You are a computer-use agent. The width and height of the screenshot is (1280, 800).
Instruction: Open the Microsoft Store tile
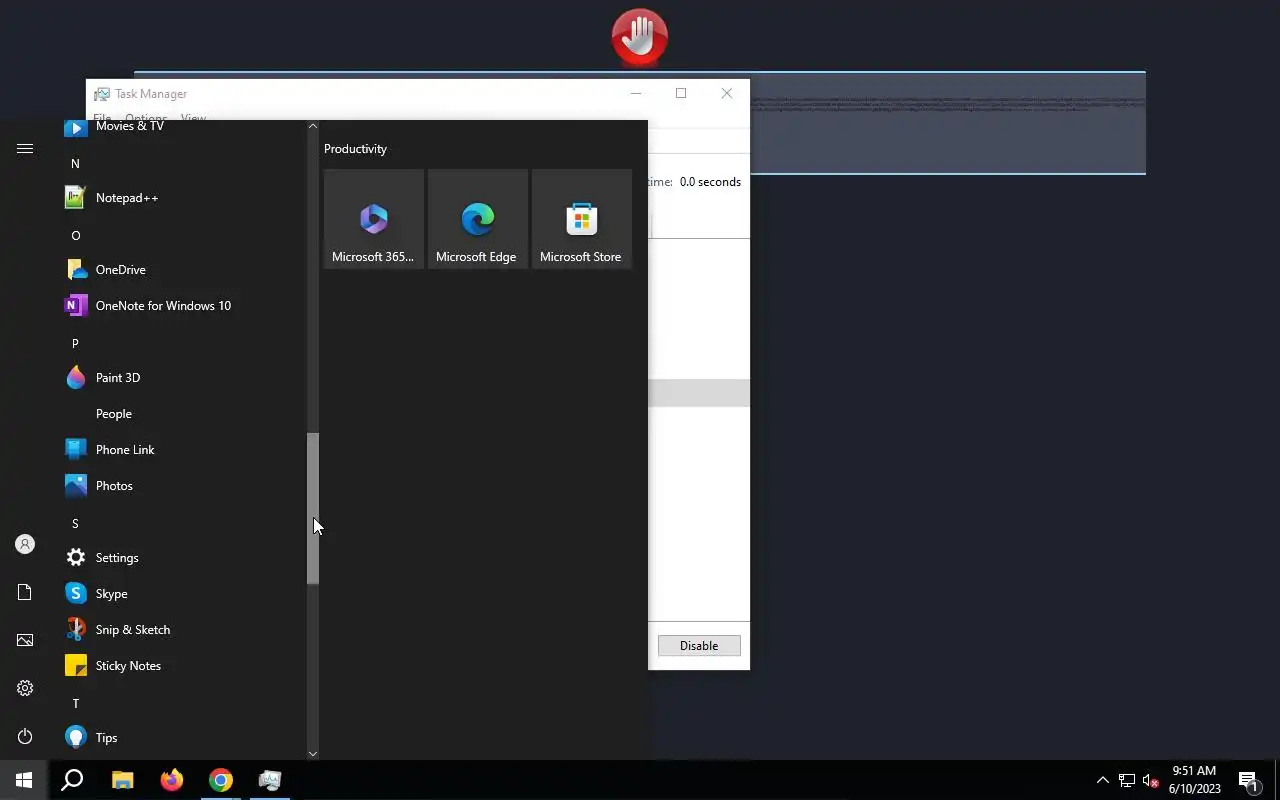(582, 219)
